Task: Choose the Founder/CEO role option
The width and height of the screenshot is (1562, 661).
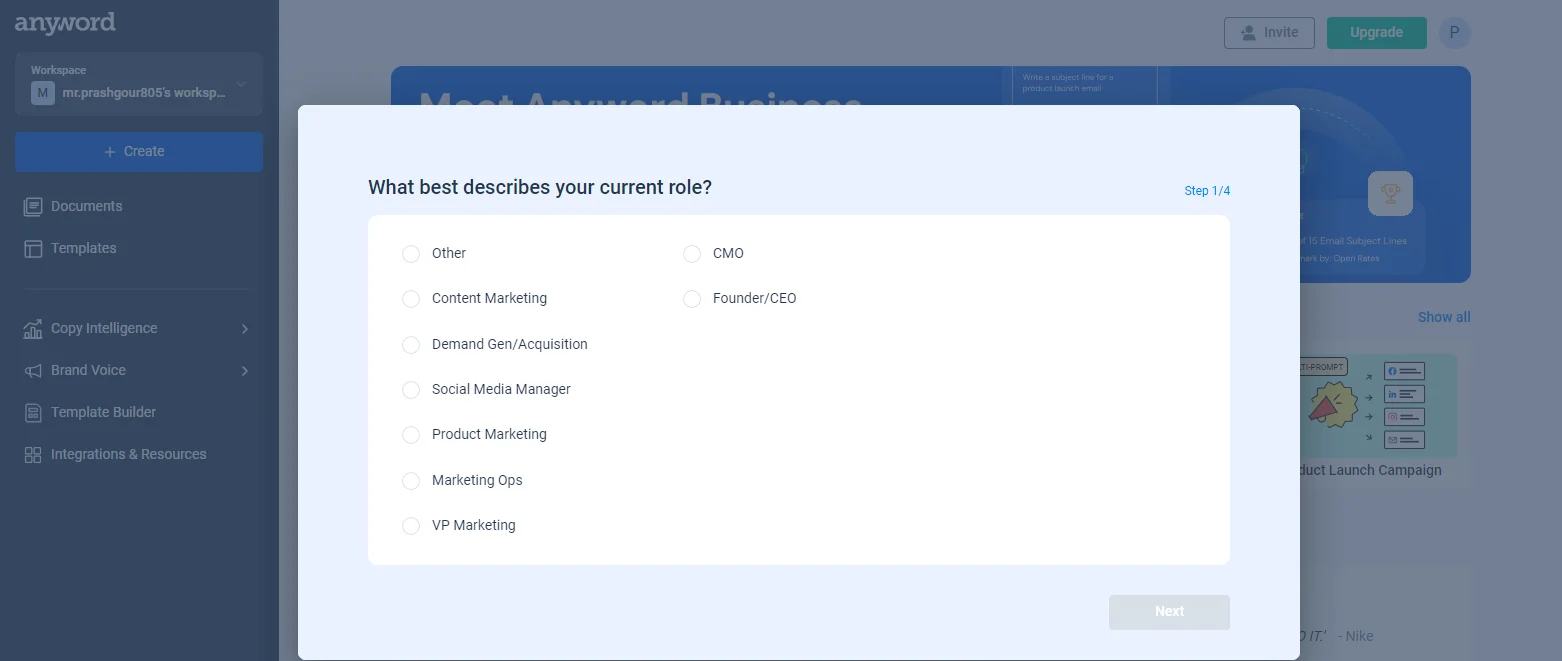Action: point(692,299)
